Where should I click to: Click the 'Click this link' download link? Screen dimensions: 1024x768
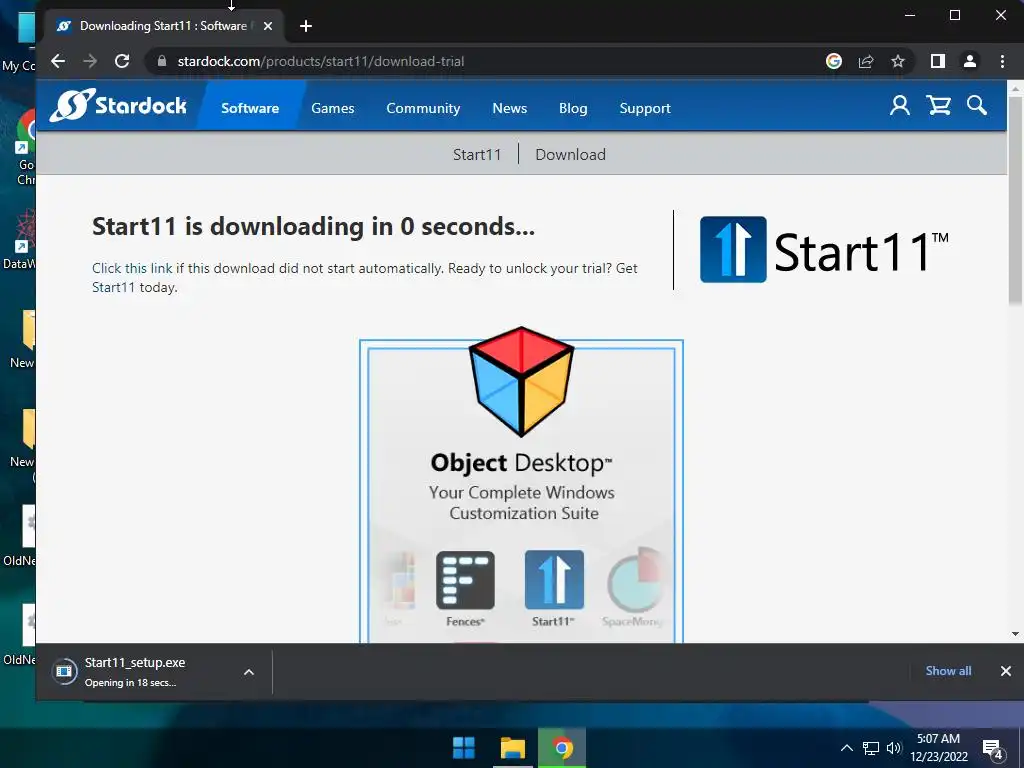[x=133, y=268]
